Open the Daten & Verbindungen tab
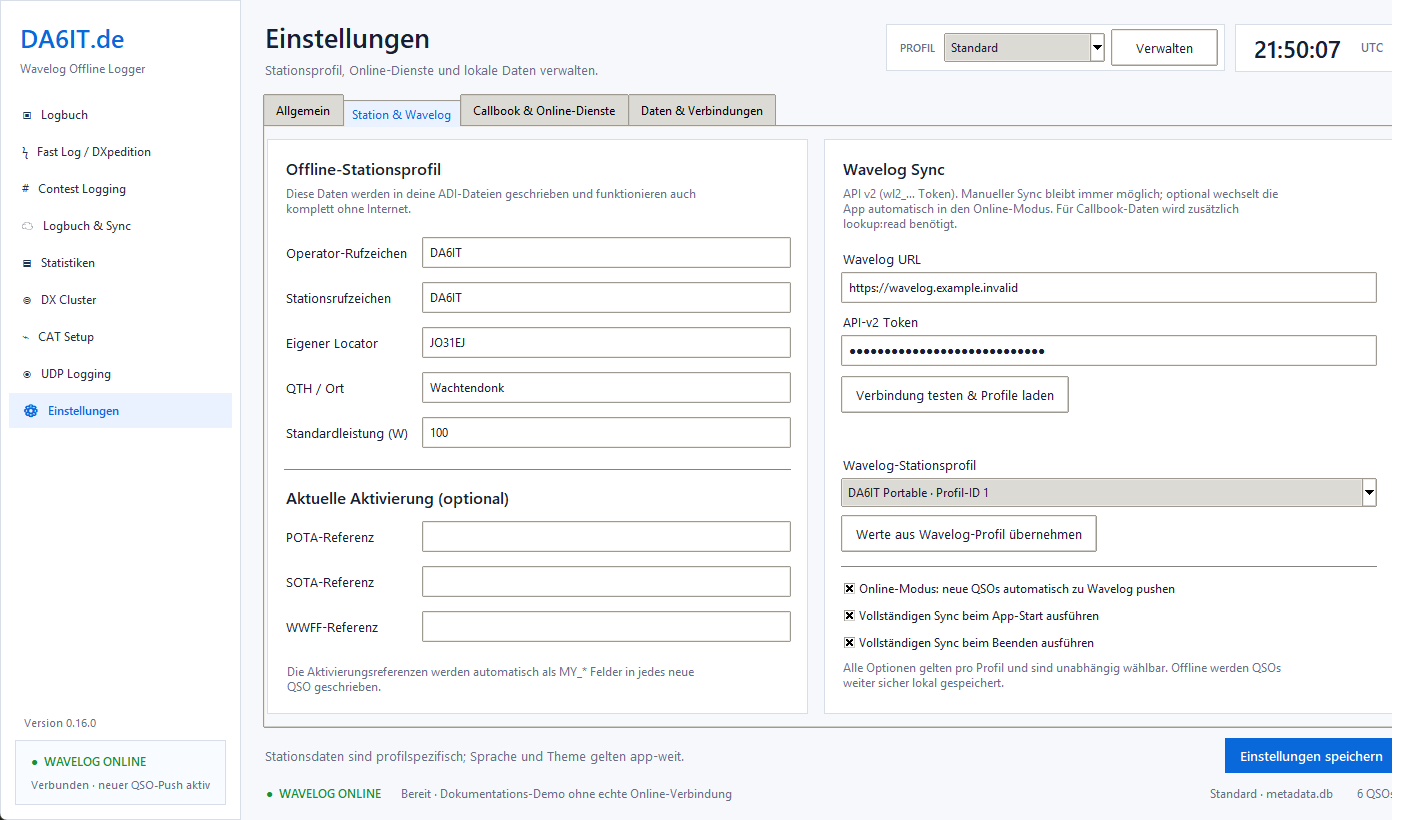1420x820 pixels. click(x=702, y=111)
